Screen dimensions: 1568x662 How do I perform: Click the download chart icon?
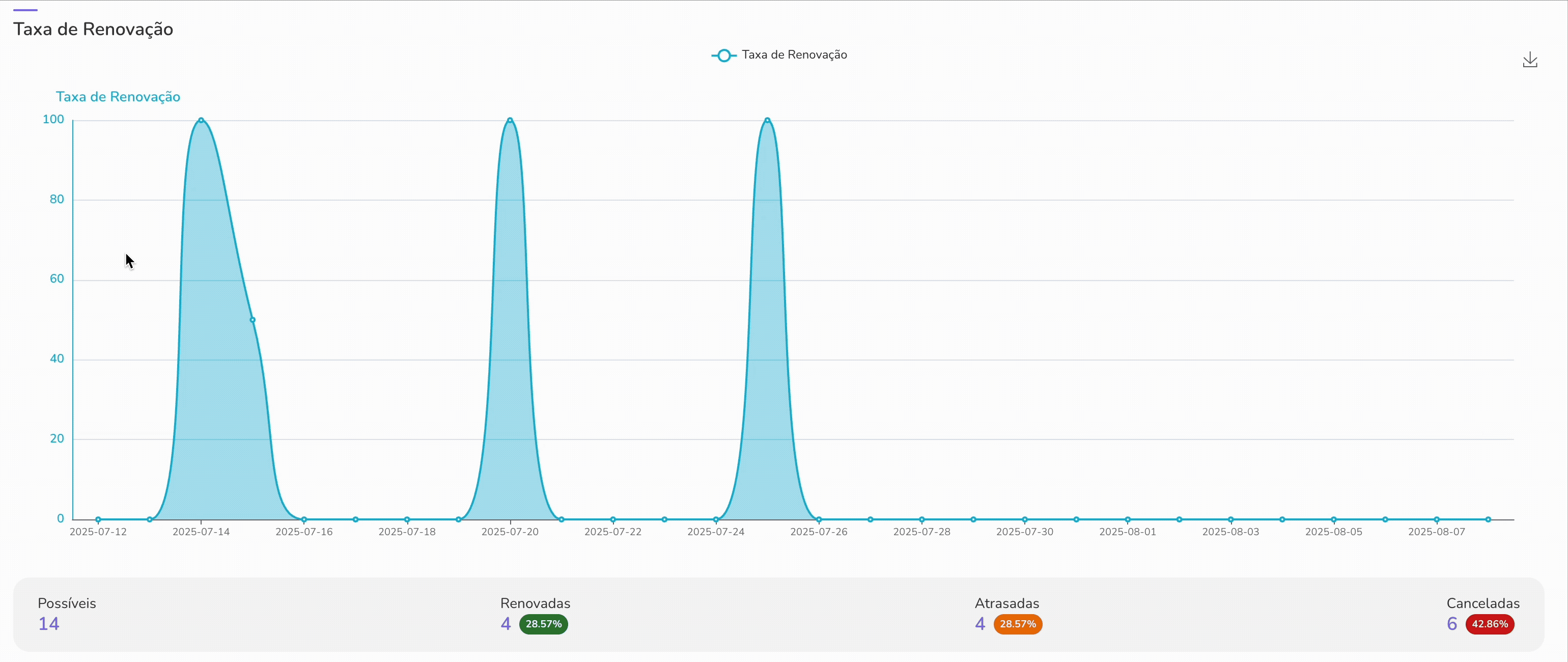1530,60
